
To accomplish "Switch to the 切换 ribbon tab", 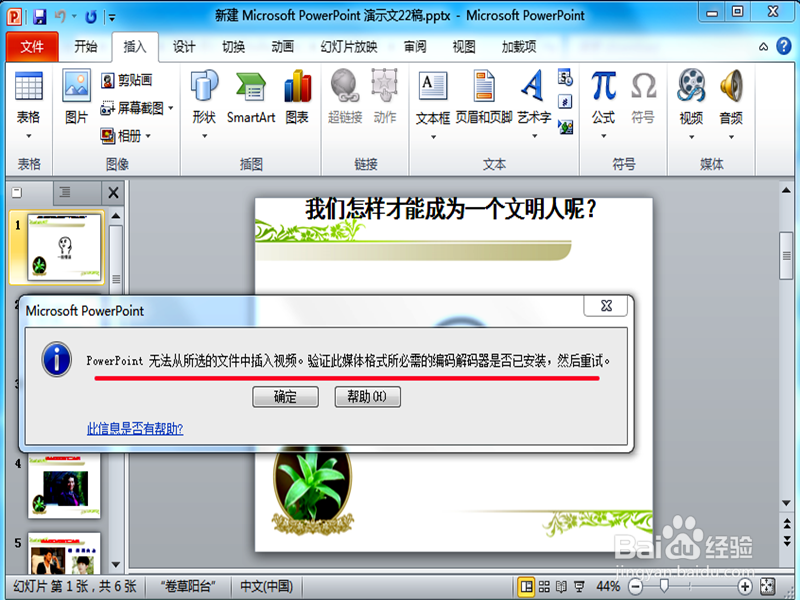I will 233,47.
